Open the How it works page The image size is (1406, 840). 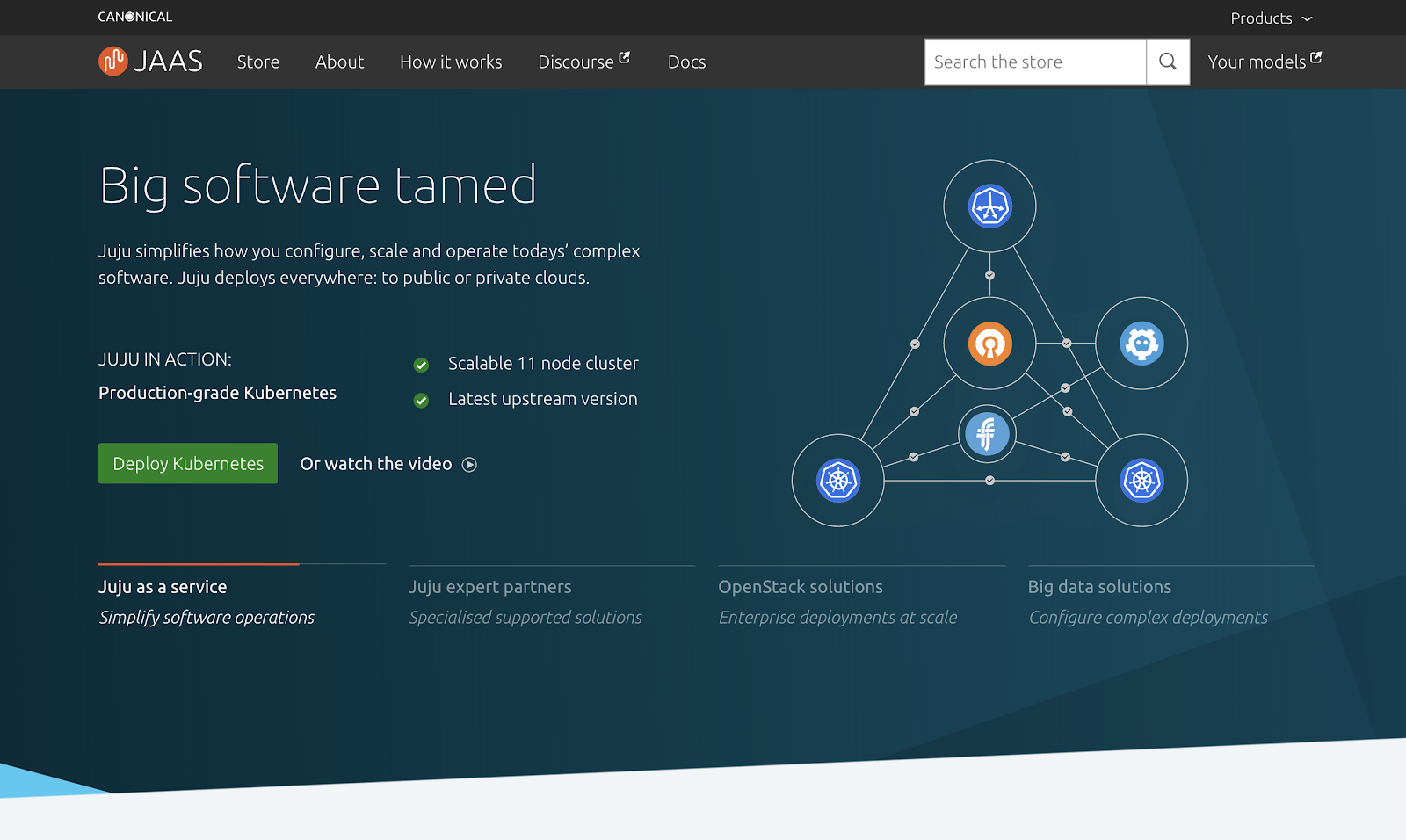(x=451, y=62)
